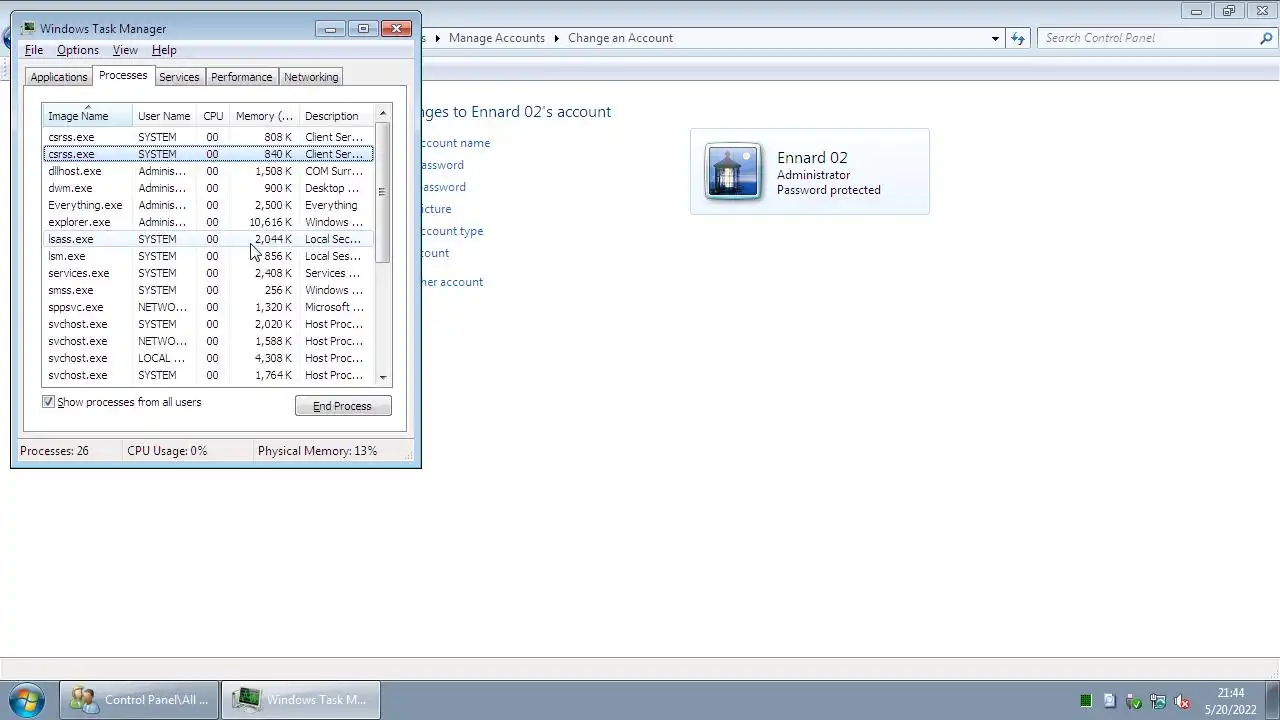The width and height of the screenshot is (1280, 720).
Task: Select Windows Task Manager taskbar button
Action: pos(300,700)
